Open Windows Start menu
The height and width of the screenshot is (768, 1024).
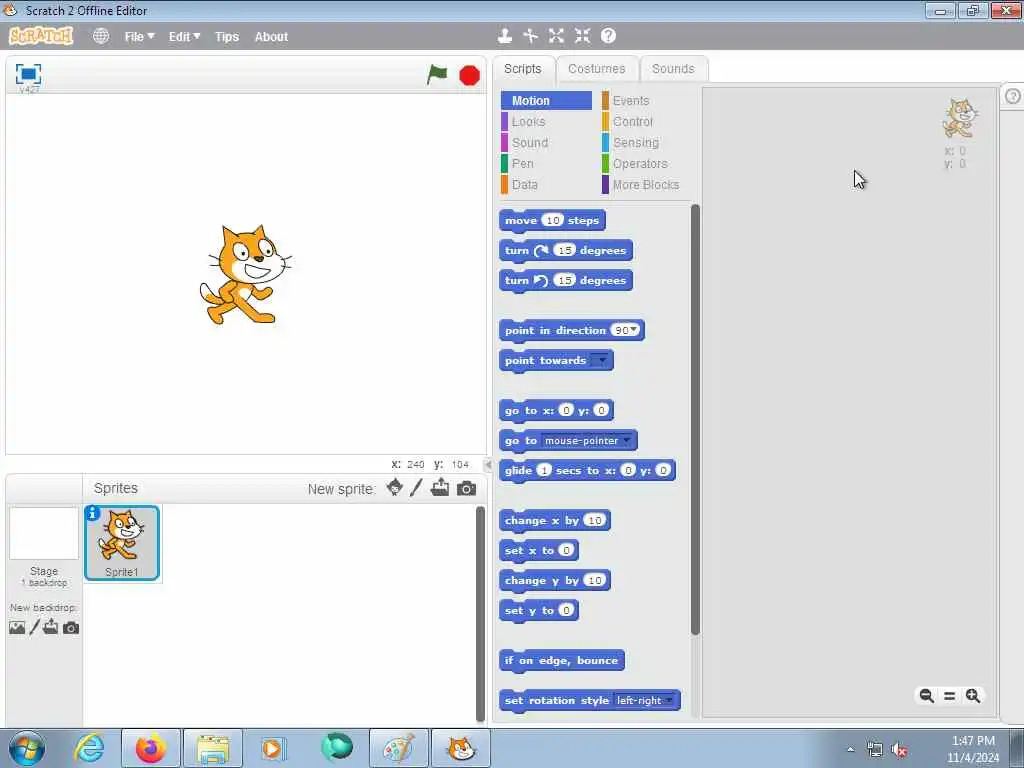coord(26,748)
